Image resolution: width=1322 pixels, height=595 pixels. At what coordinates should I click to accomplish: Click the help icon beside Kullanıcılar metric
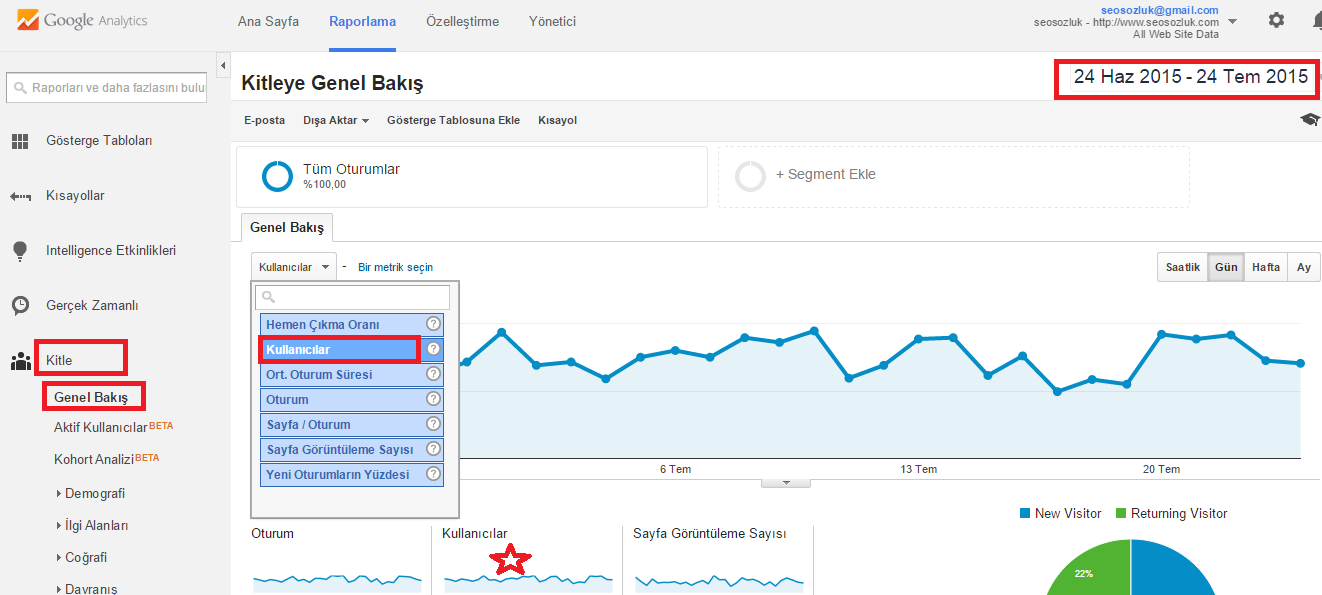[433, 349]
